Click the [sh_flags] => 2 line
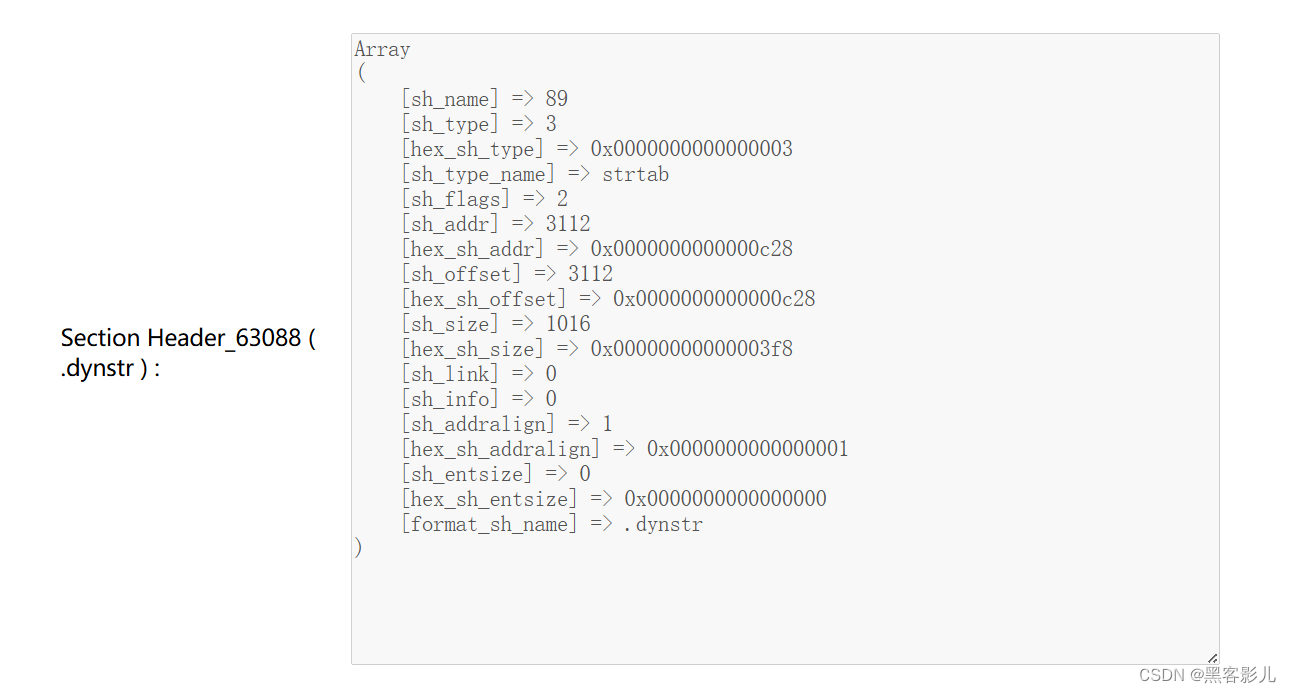Viewport: 1291px width, 693px height. click(484, 199)
